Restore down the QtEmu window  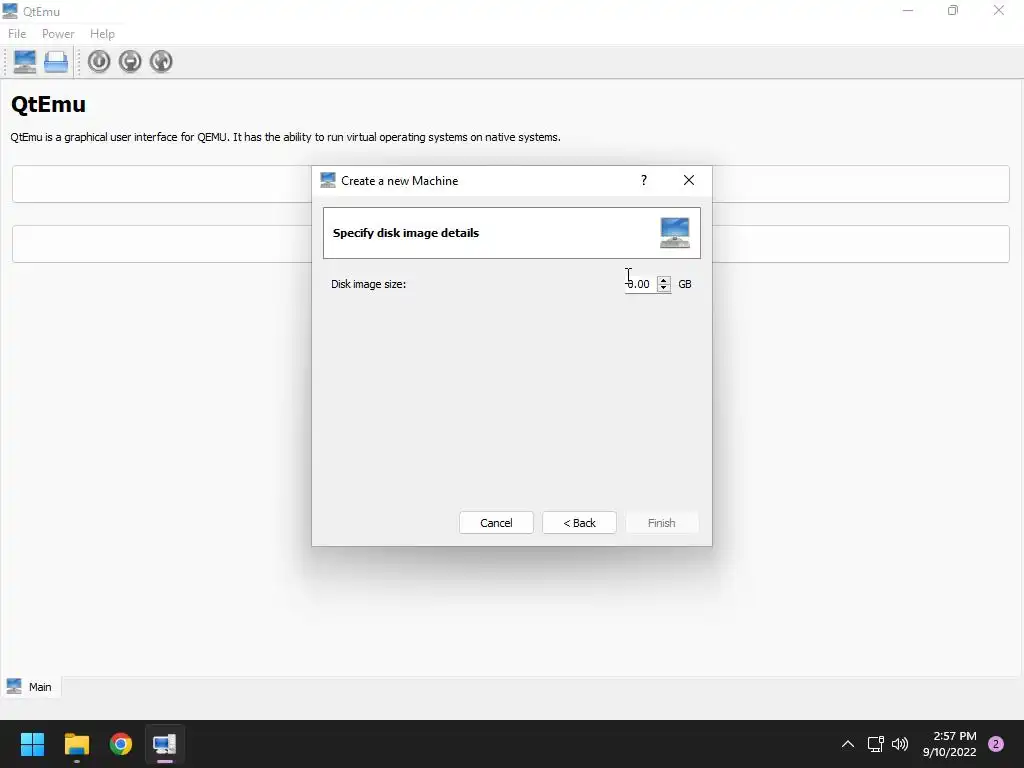click(x=953, y=11)
